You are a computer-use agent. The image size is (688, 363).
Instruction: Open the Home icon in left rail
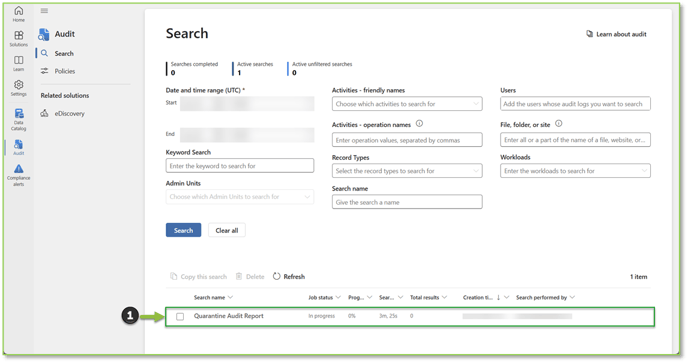click(18, 11)
